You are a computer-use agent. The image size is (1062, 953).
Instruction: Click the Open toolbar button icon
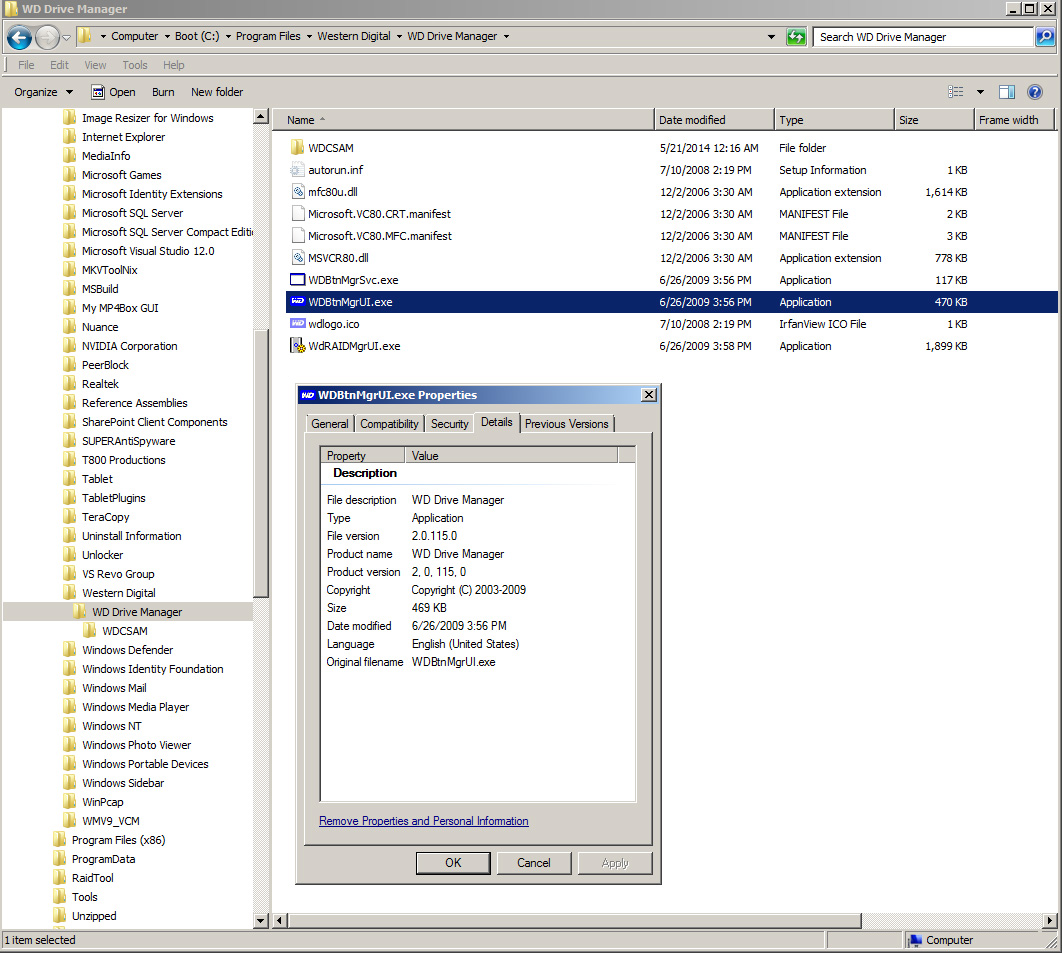pos(98,92)
